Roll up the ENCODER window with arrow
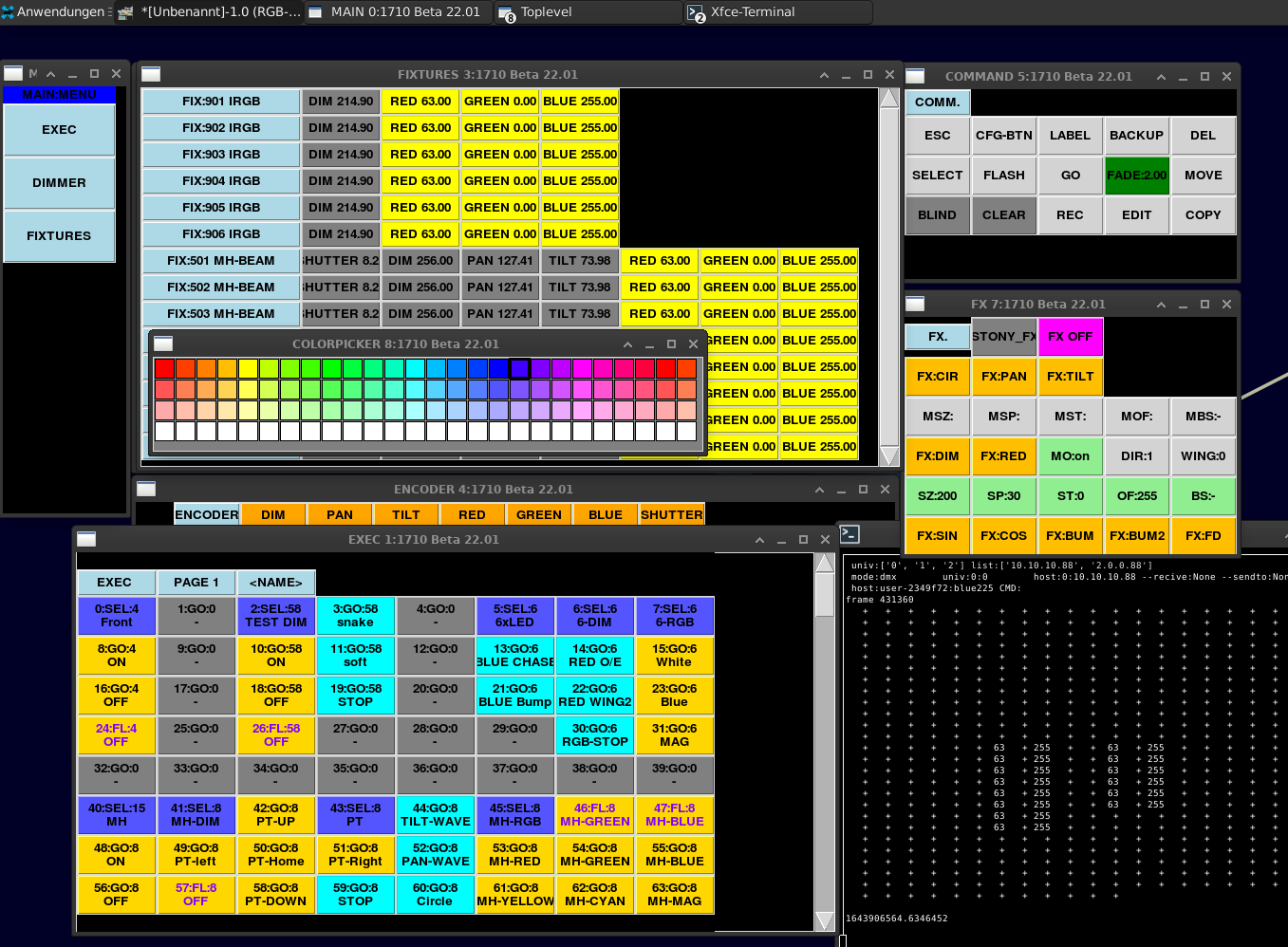Viewport: 1288px width, 947px height. coord(819,490)
